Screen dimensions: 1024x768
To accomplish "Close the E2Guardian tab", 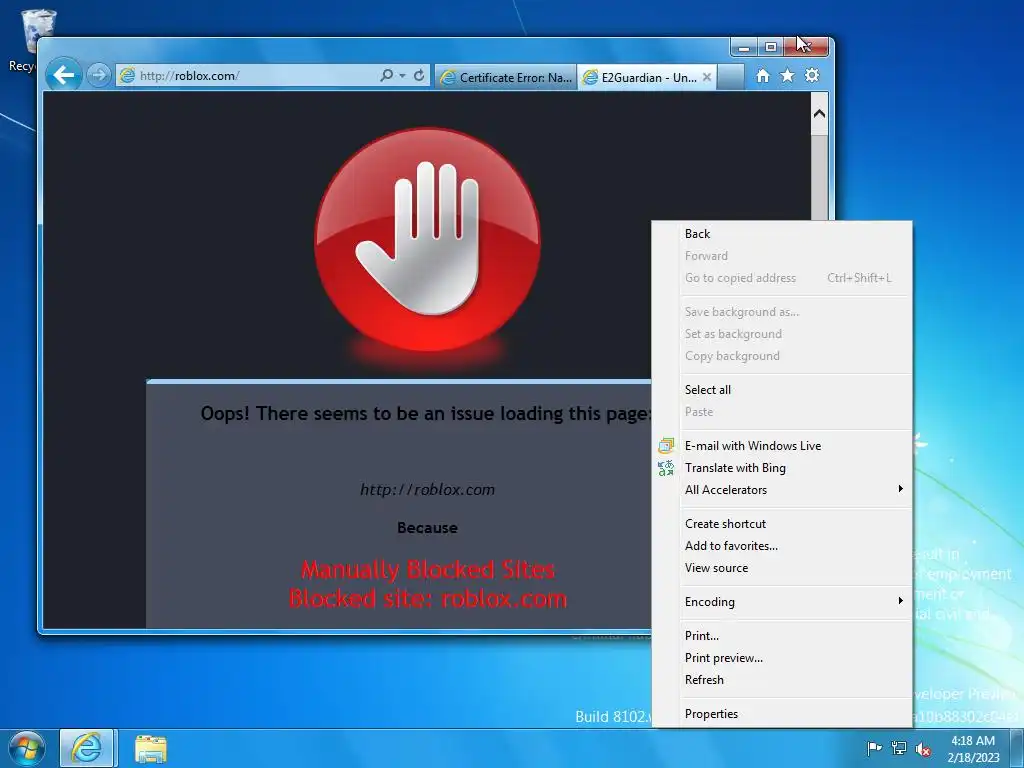I will click(707, 77).
